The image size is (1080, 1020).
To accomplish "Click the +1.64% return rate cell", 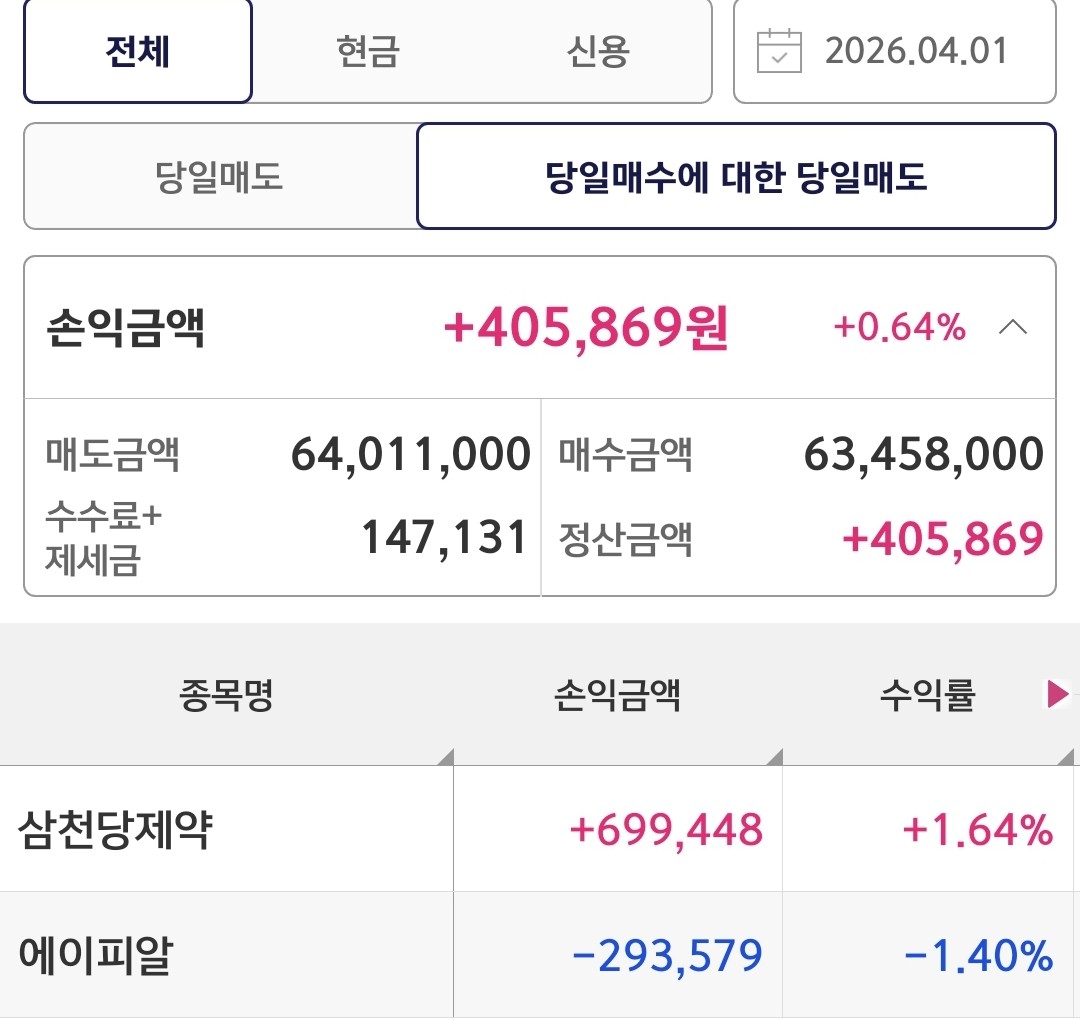I will [978, 830].
